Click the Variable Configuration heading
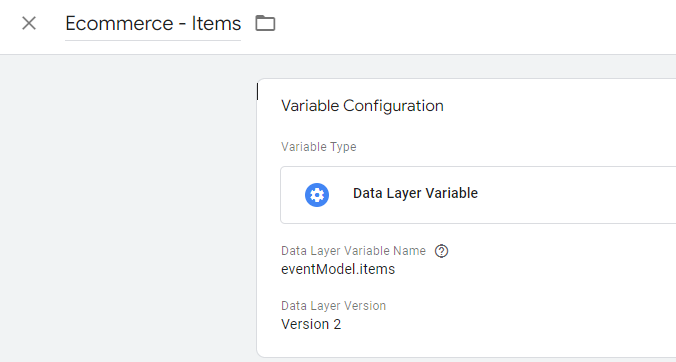 click(x=362, y=106)
